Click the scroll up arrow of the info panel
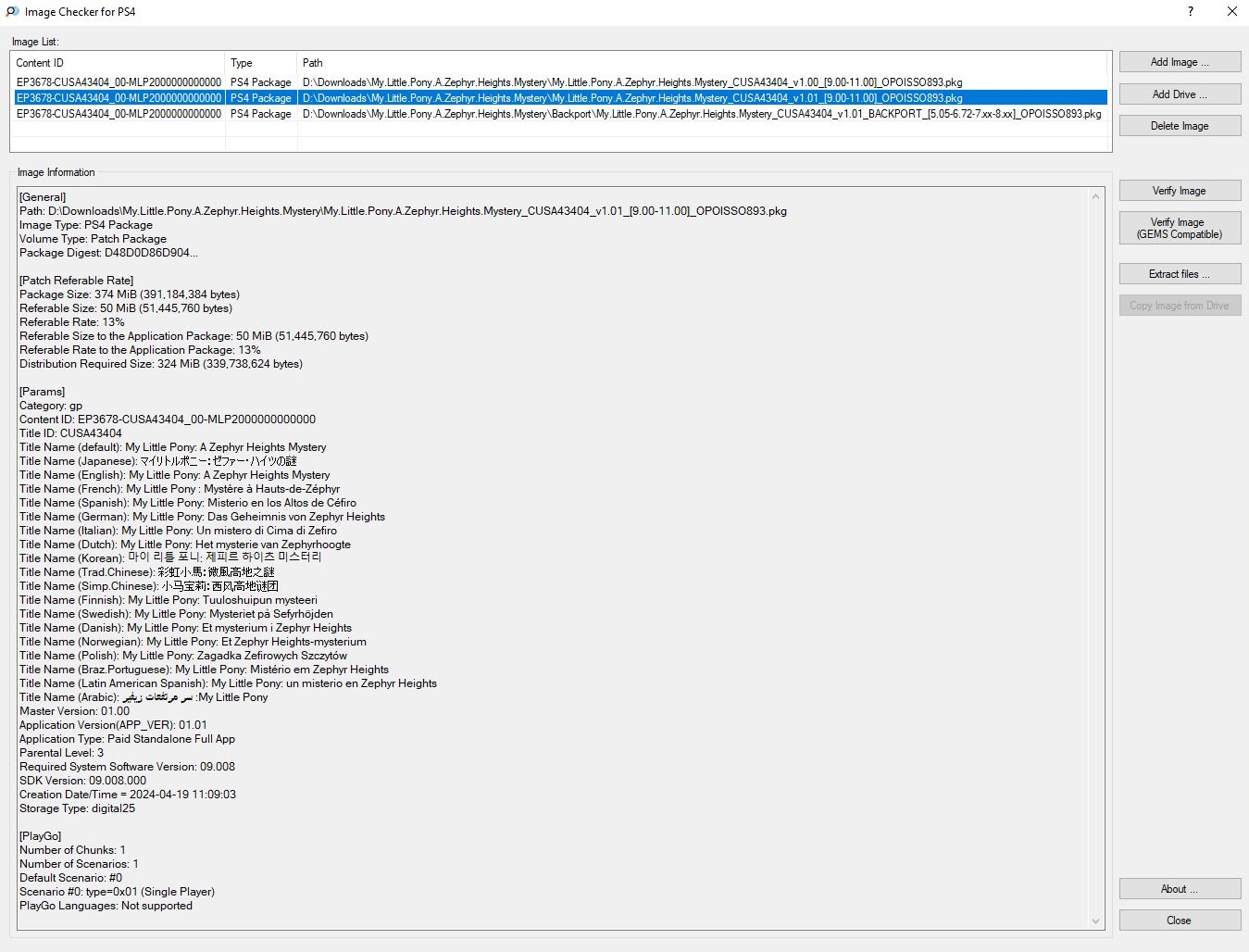The width and height of the screenshot is (1249, 952). pos(1097,197)
